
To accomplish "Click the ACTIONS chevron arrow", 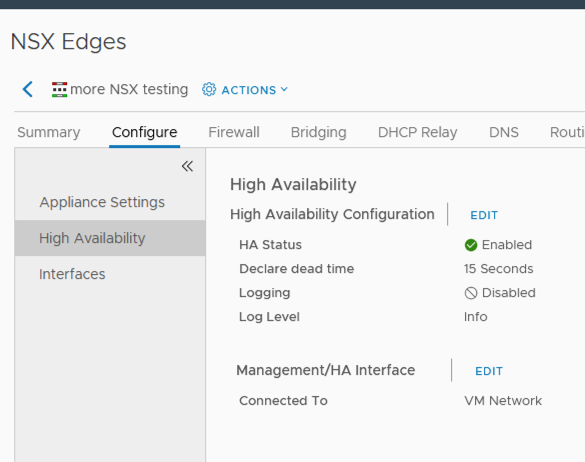I will [x=284, y=89].
